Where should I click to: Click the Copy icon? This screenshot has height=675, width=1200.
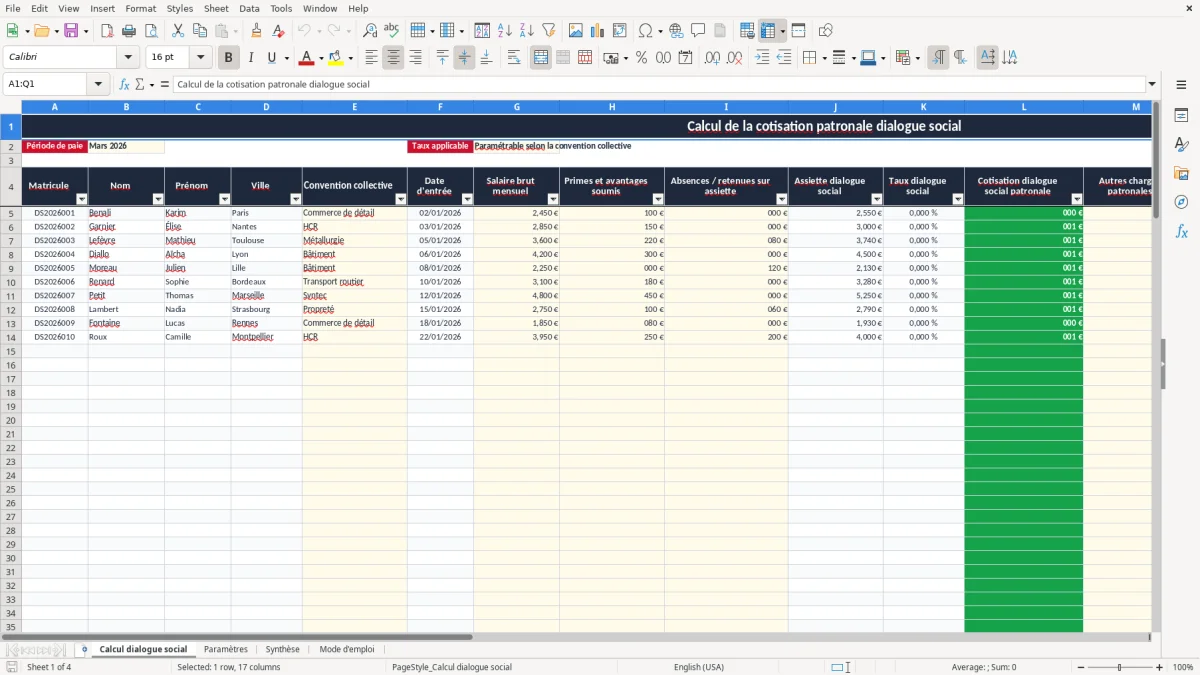point(200,31)
